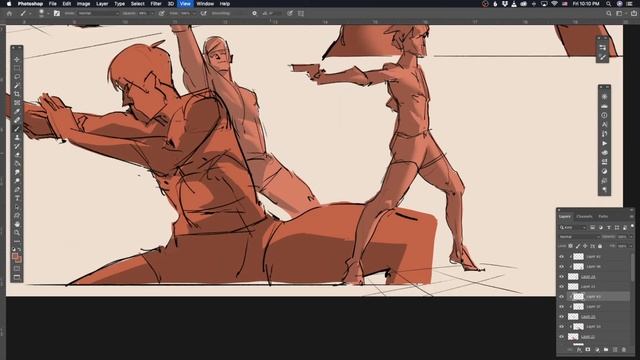
Task: Select the Magic Wand tool
Action: pyautogui.click(x=17, y=85)
